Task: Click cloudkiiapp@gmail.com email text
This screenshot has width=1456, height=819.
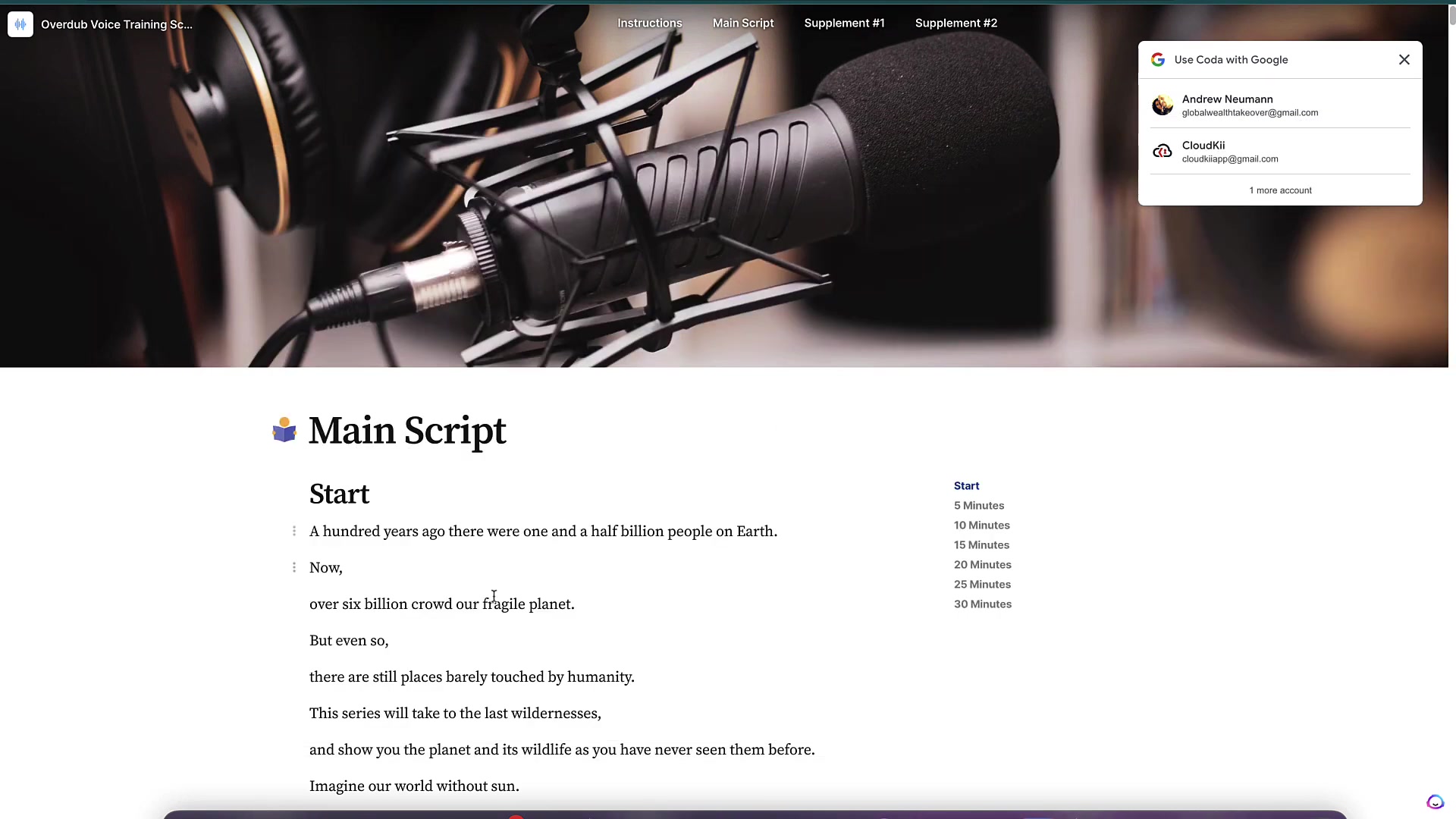Action: 1230,159
